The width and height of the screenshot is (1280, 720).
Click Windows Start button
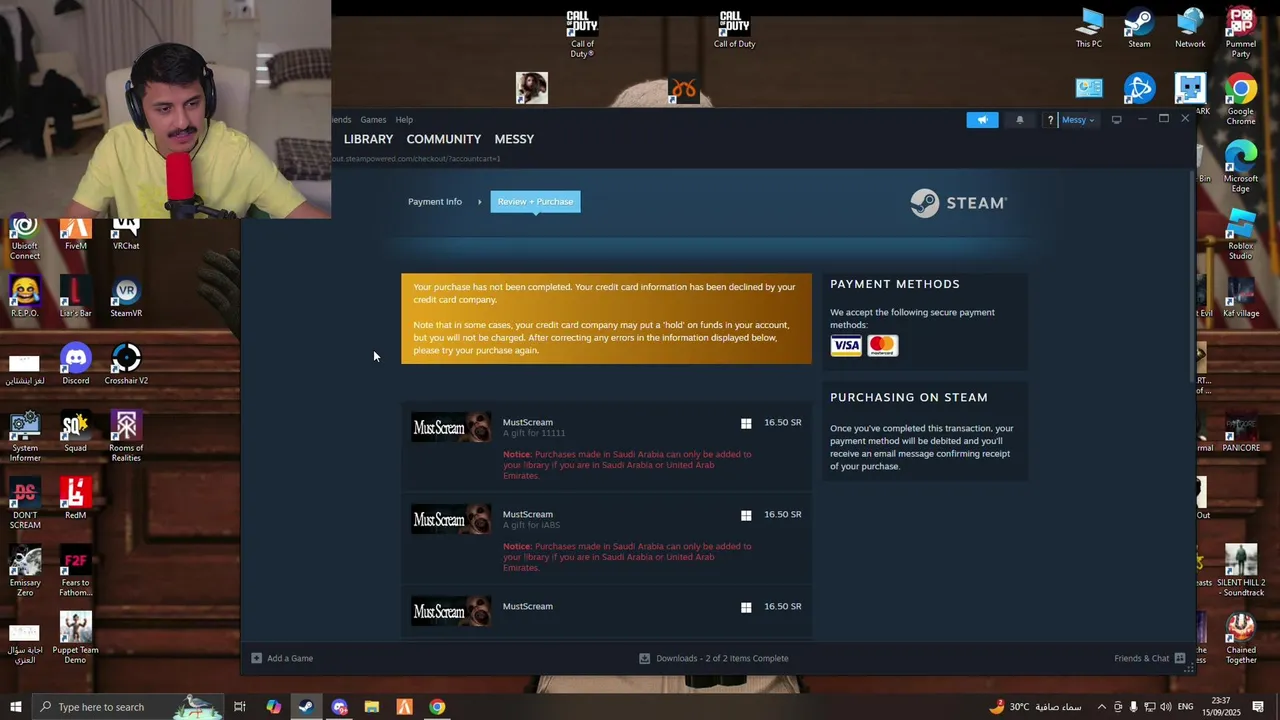15,707
